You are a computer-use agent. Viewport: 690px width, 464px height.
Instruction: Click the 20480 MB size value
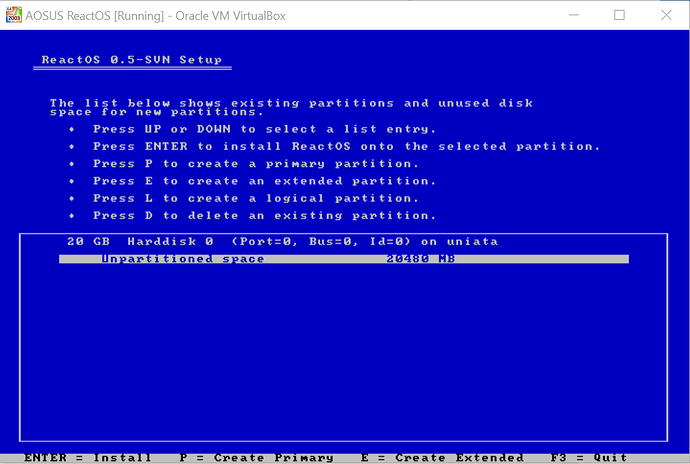point(421,259)
